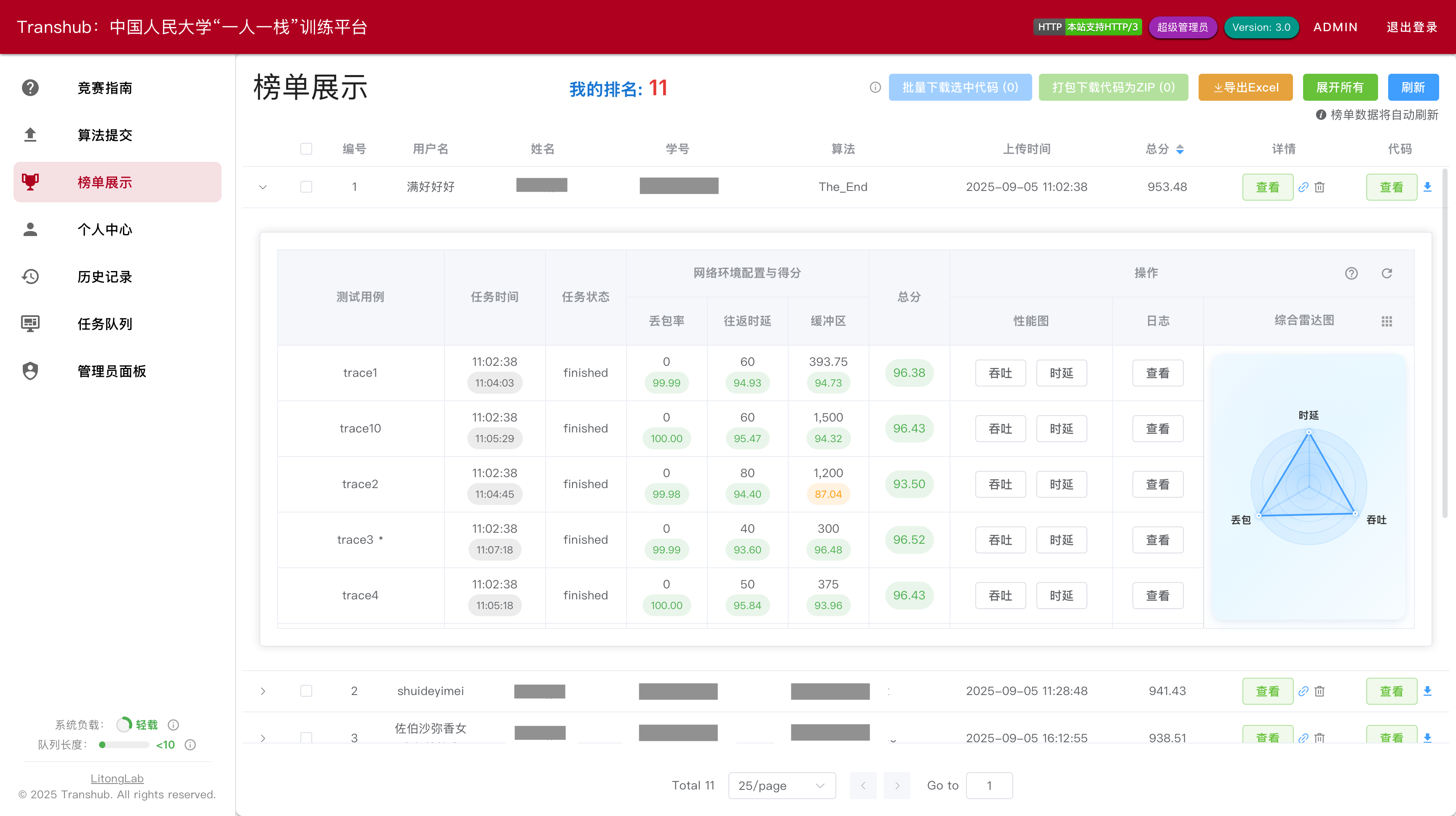
Task: Click the link icon in row 1
Action: 1303,187
